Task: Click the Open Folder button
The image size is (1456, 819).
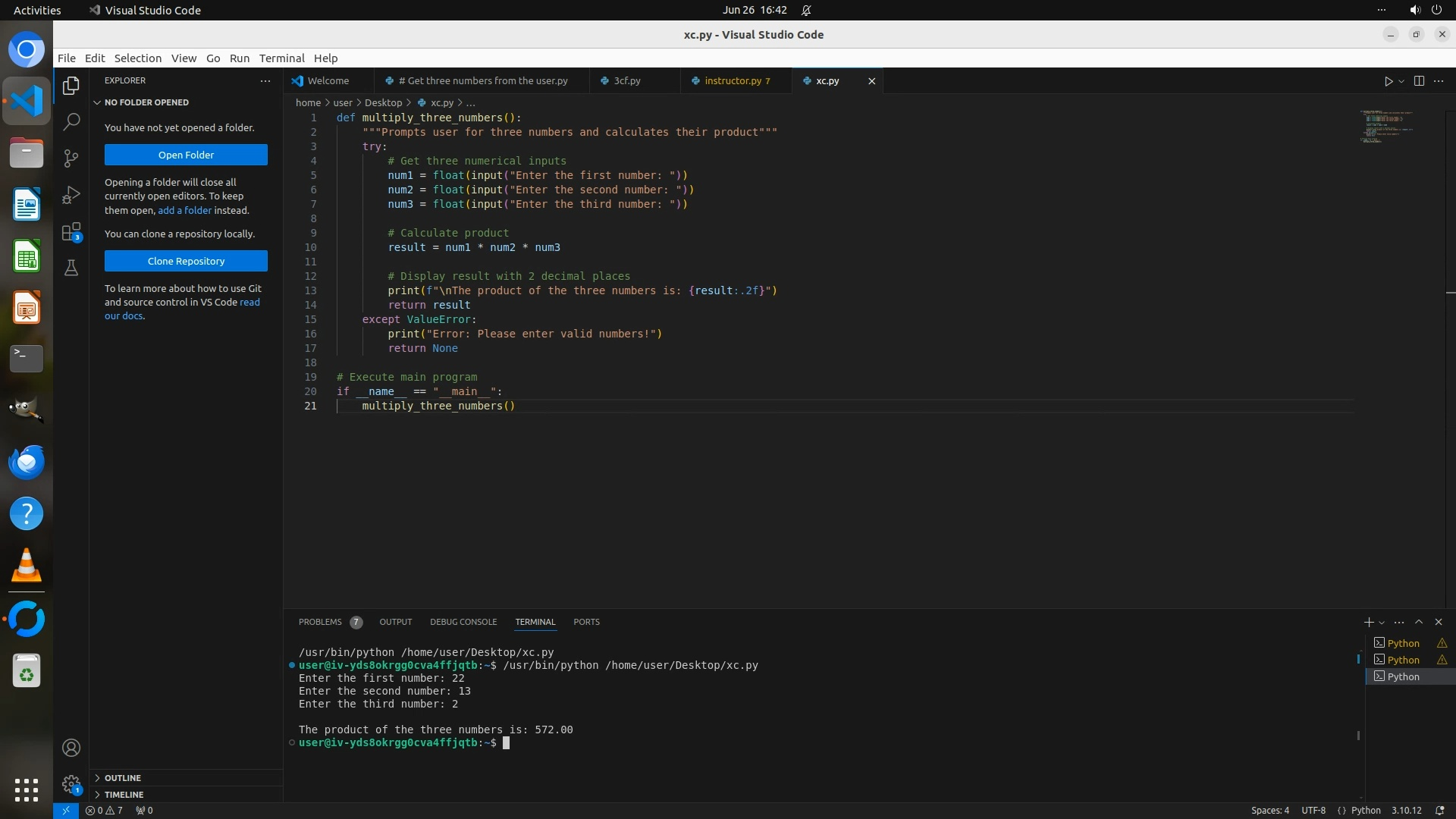Action: pyautogui.click(x=186, y=155)
